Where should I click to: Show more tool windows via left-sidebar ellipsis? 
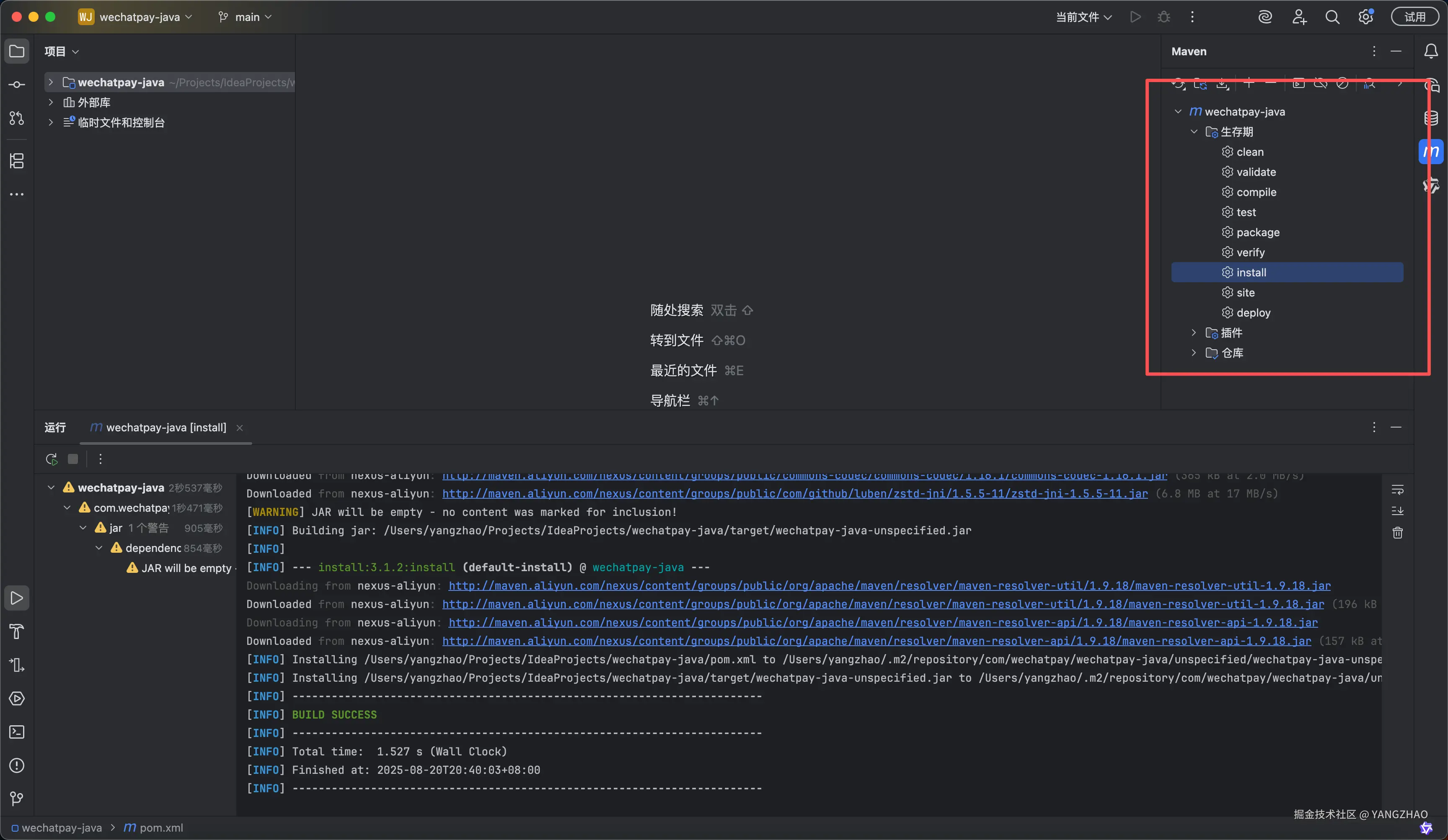click(x=17, y=194)
